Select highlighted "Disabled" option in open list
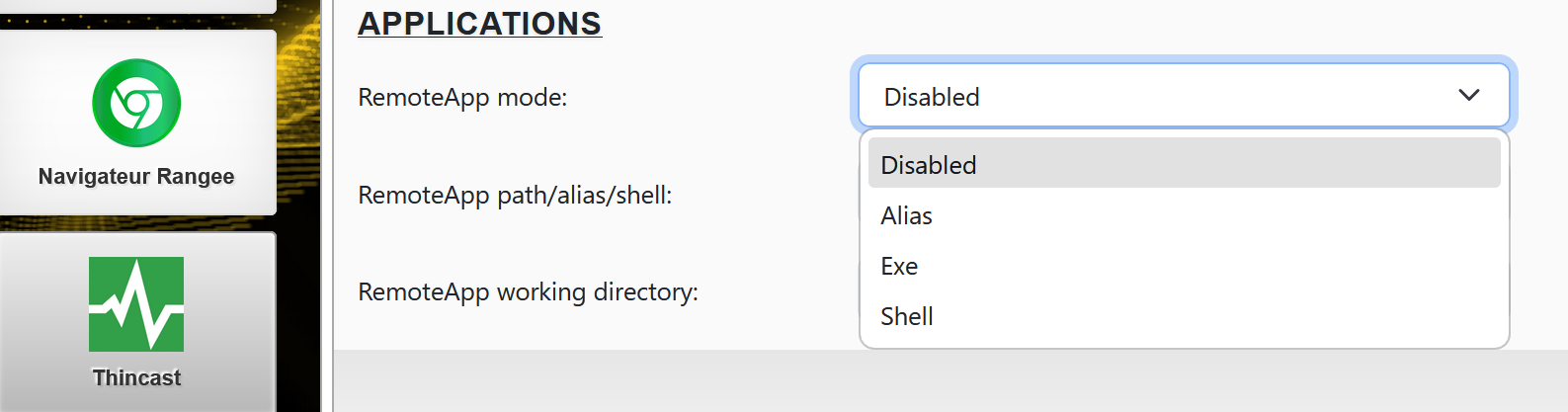This screenshot has width=1568, height=412. [1184, 164]
